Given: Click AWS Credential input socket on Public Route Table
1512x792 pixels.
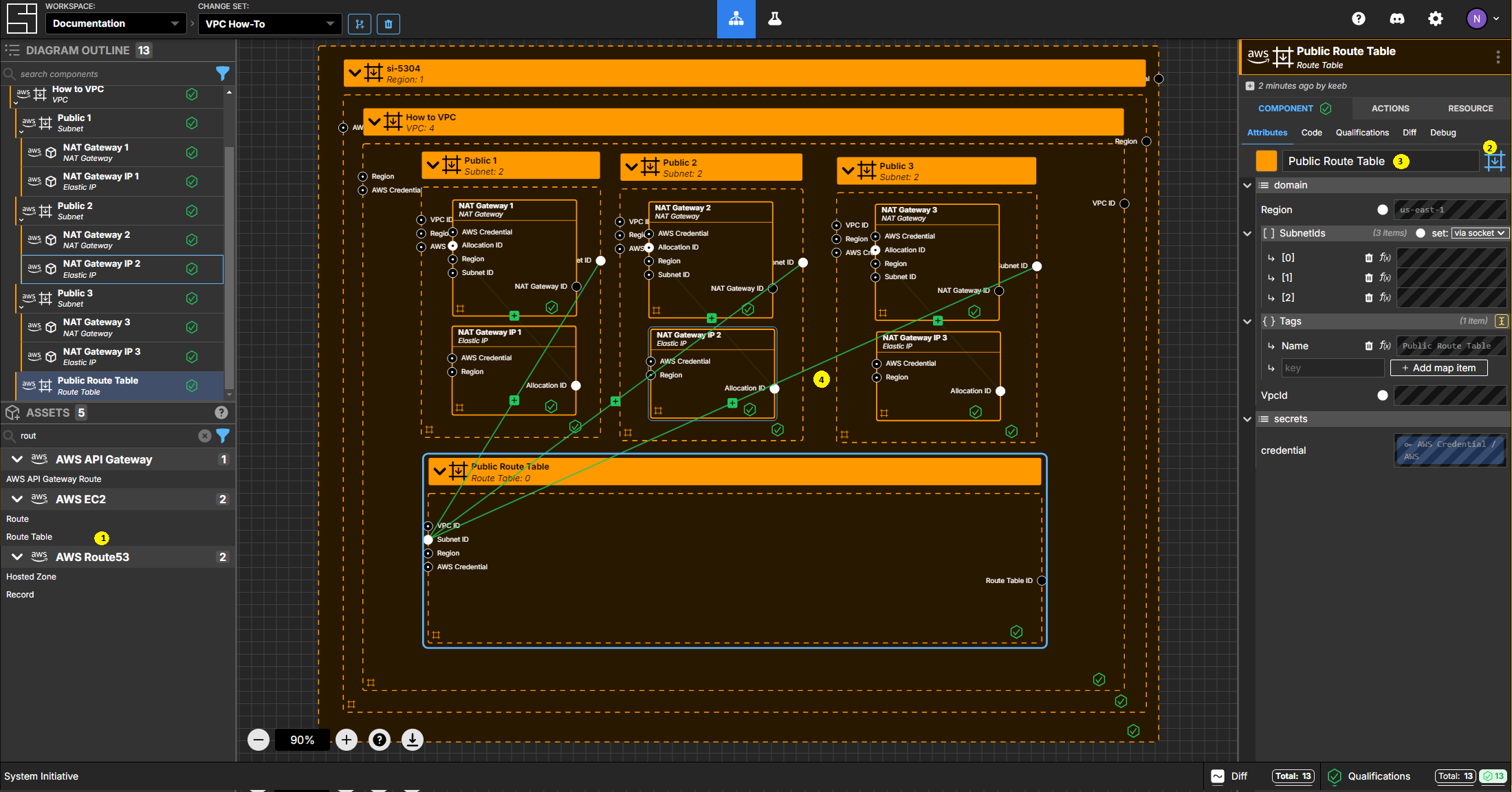Looking at the screenshot, I should (428, 567).
